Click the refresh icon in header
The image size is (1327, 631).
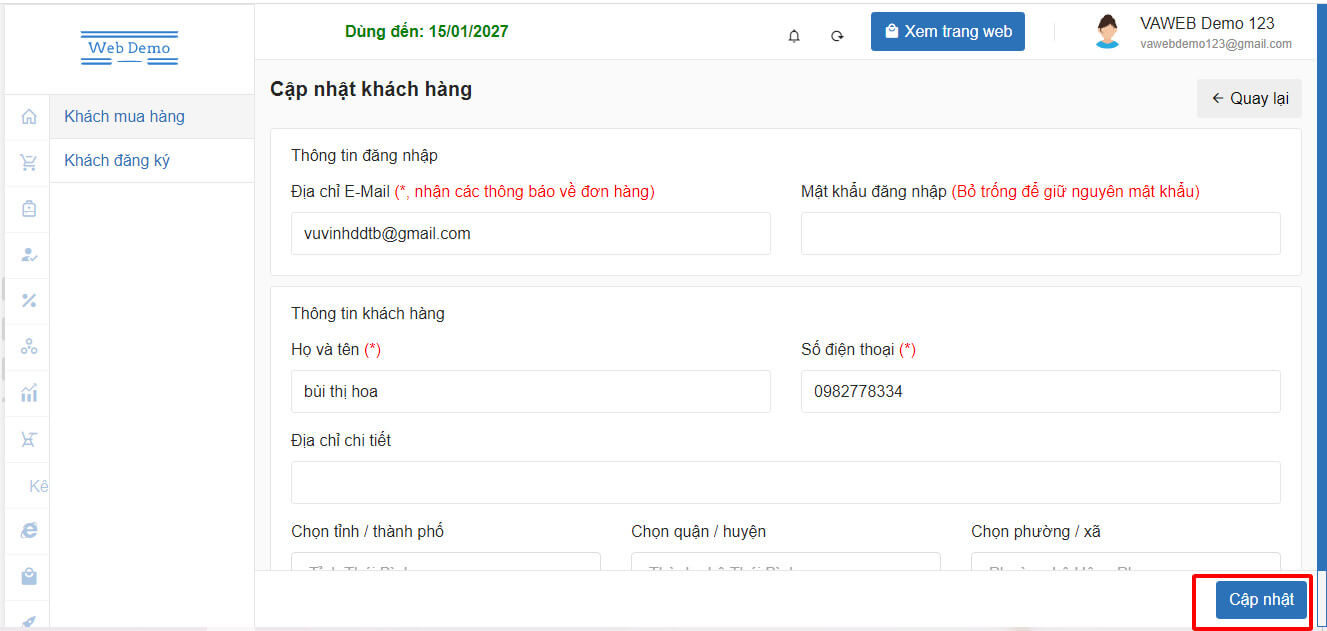(x=837, y=36)
